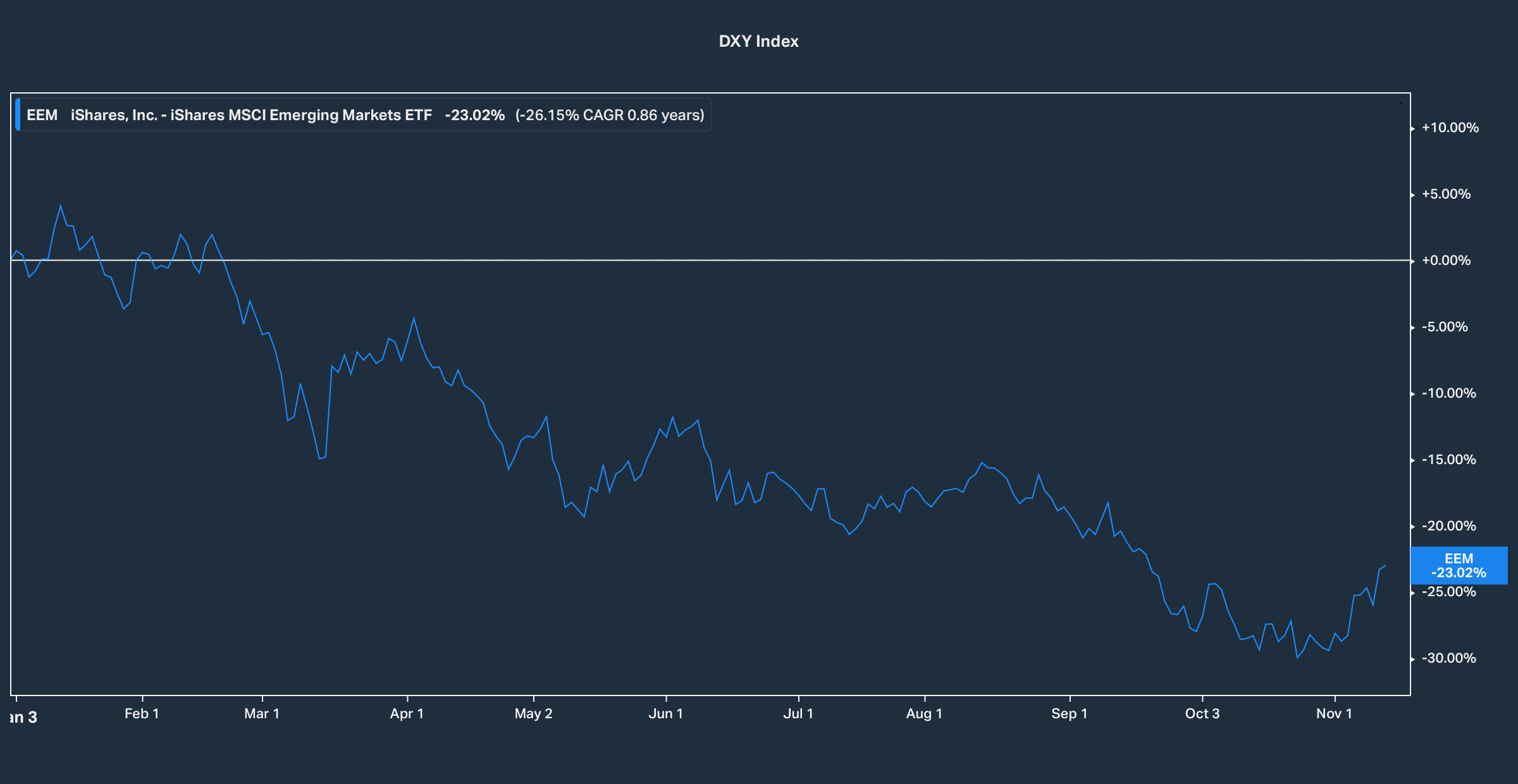The width and height of the screenshot is (1518, 784).
Task: Click the May 2 date label
Action: tap(533, 714)
